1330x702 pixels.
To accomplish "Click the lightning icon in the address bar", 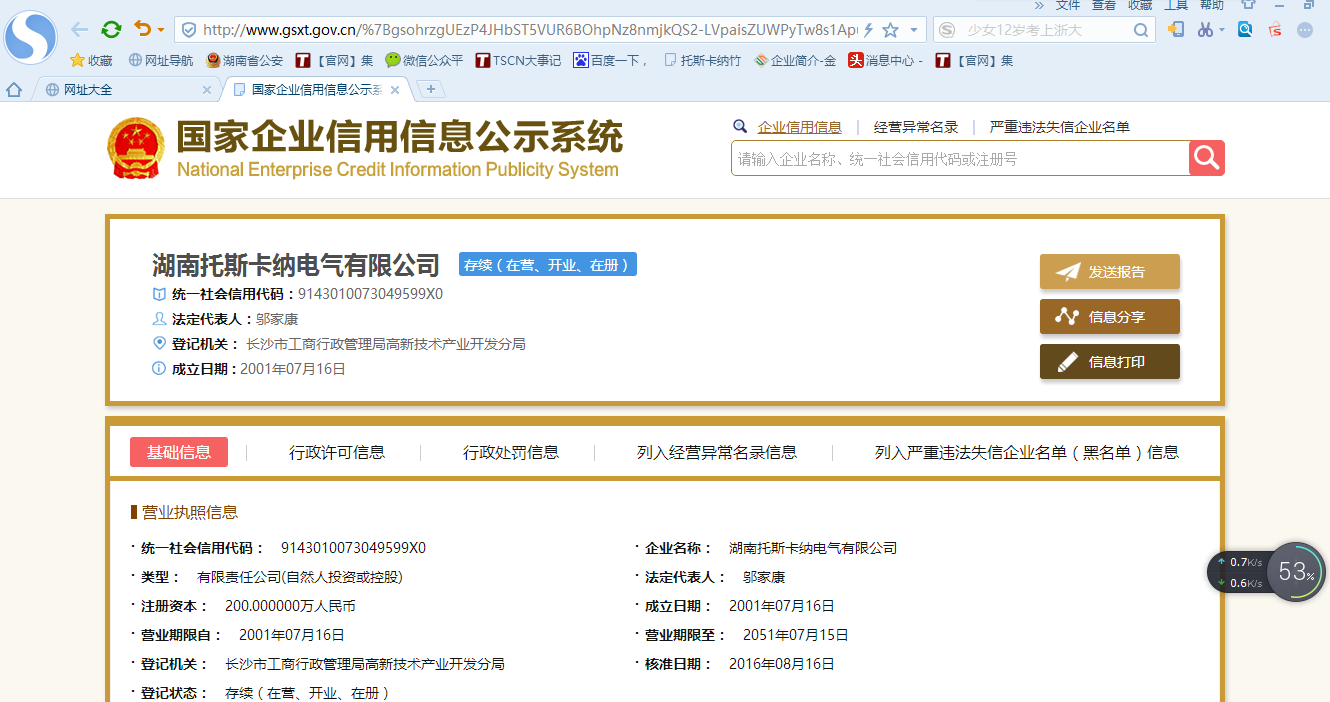I will click(868, 30).
